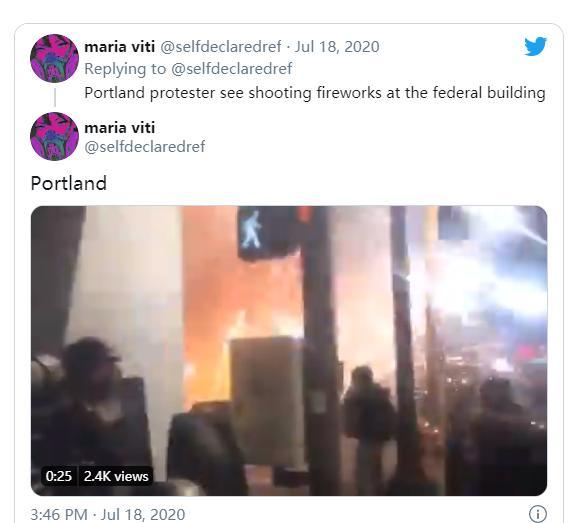The height and width of the screenshot is (523, 574).
Task: Open the Jul 18, 2020 date in the header
Action: (337, 47)
